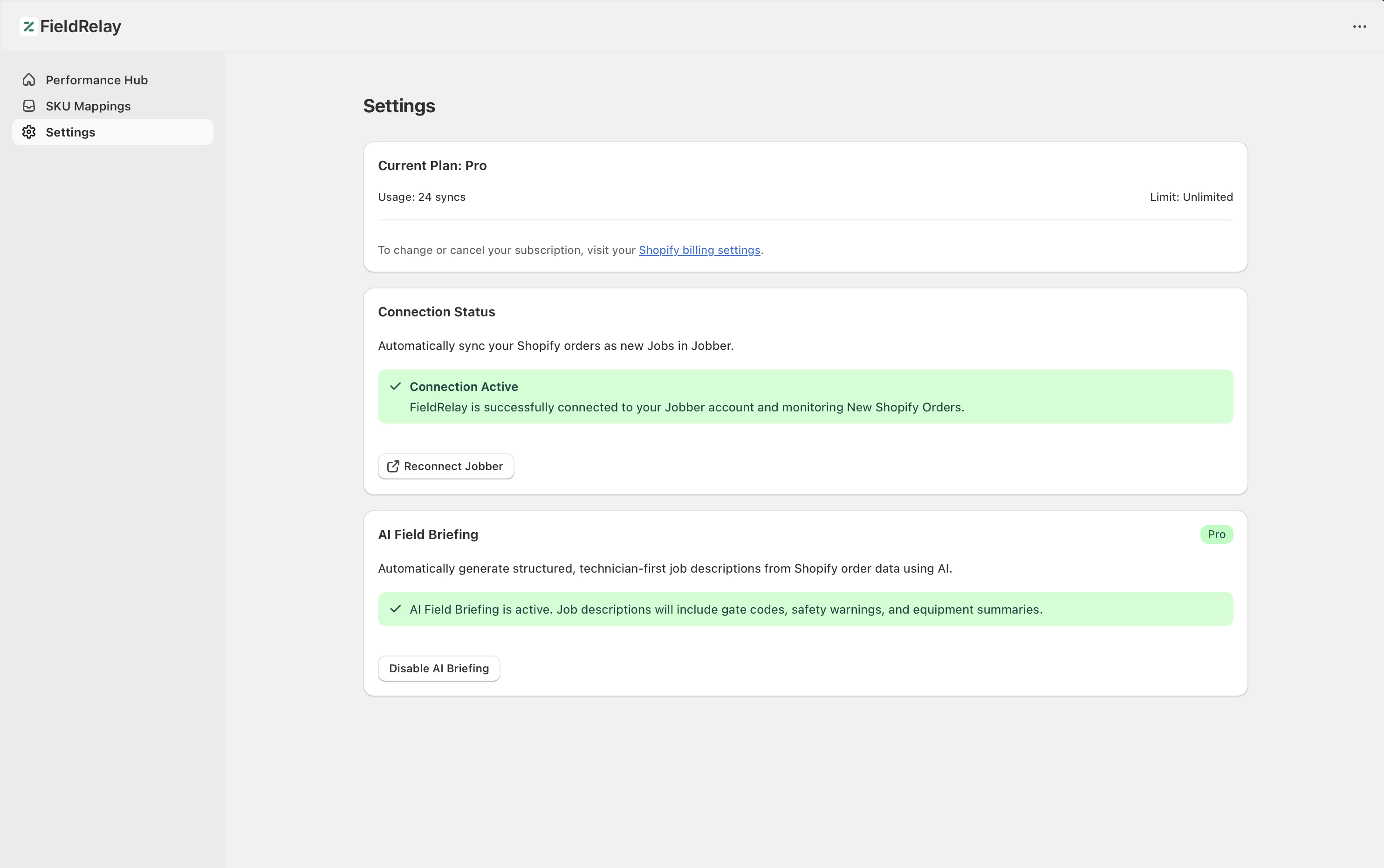
Task: Click the SKU Mappings inbox icon
Action: pos(29,106)
